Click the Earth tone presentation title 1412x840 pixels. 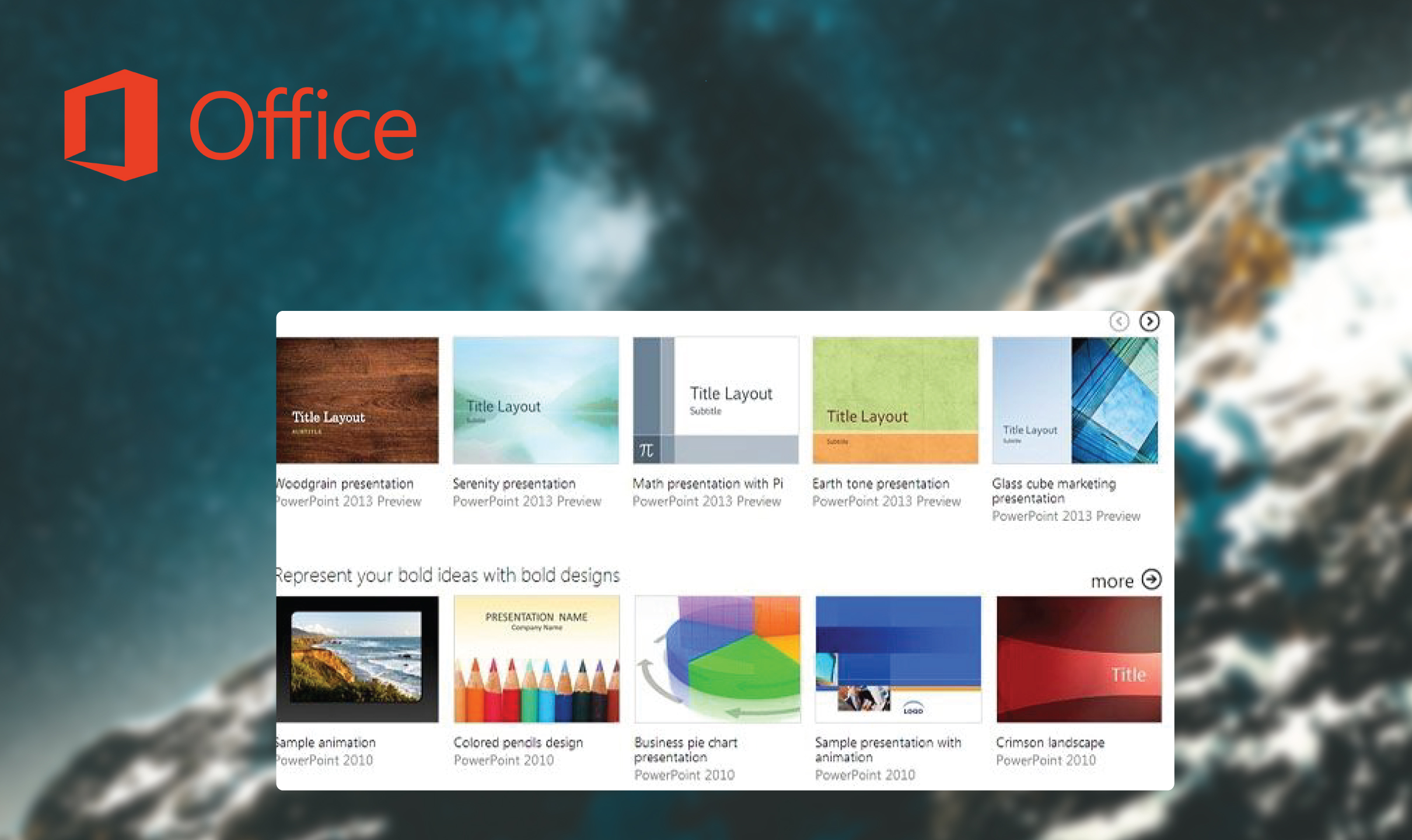coord(881,484)
